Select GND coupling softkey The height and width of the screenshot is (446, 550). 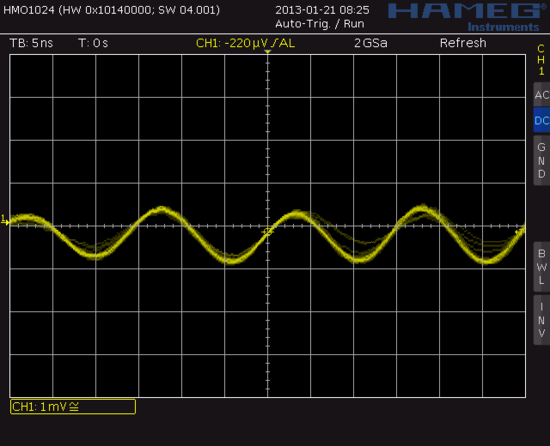(x=542, y=160)
